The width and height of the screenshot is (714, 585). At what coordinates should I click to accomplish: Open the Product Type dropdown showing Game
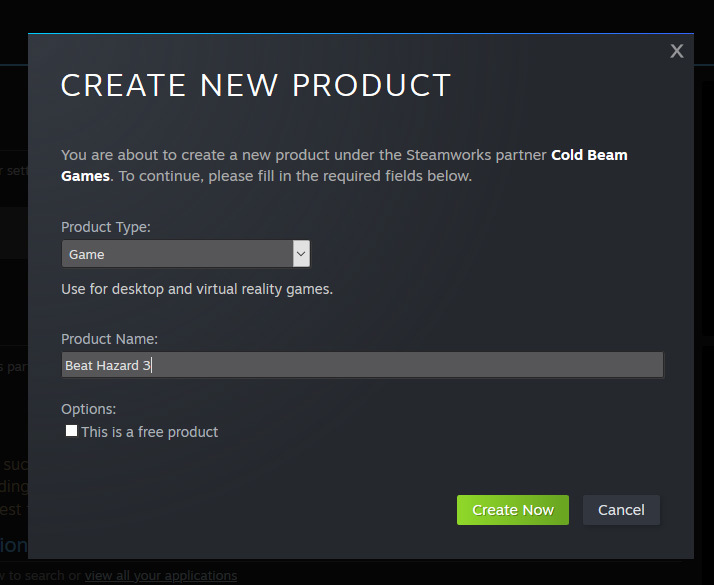coord(185,254)
